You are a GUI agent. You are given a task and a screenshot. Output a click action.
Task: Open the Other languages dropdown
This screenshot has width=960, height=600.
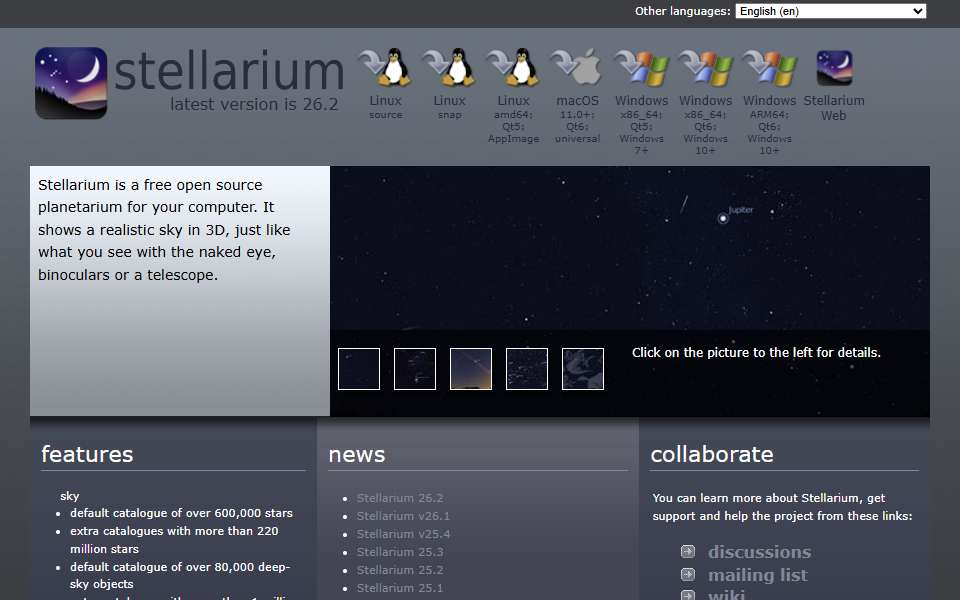click(830, 11)
